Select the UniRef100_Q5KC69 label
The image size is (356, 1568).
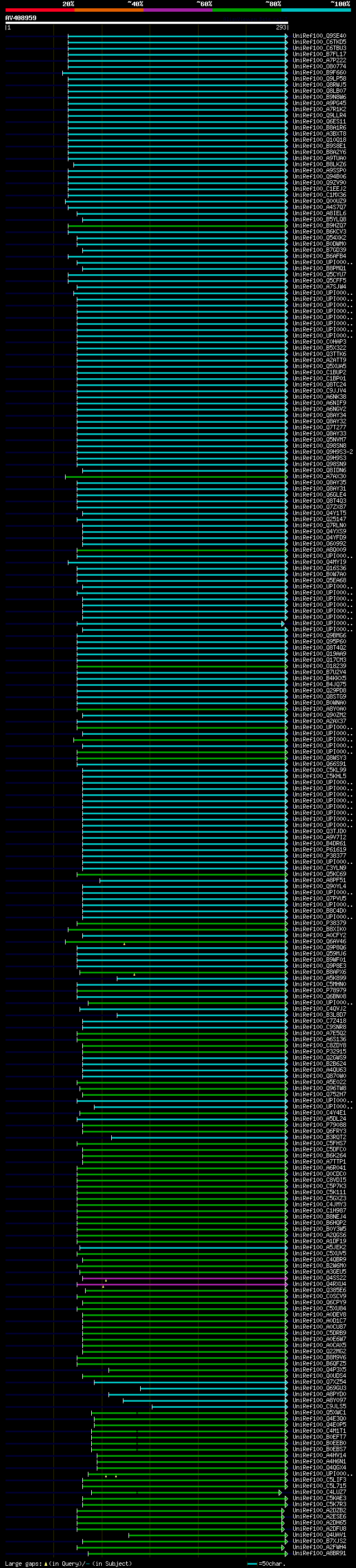pyautogui.click(x=319, y=874)
